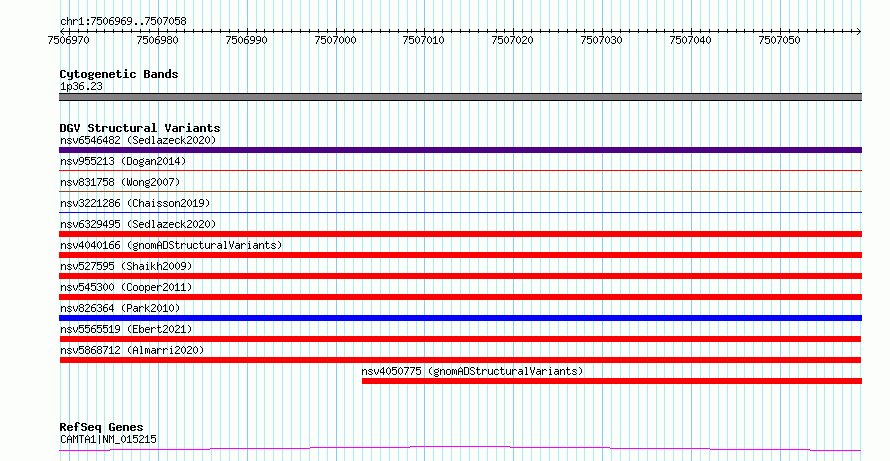Screen dimensions: 890x461
Task: Click ruler position 7507030
Action: tap(602, 40)
